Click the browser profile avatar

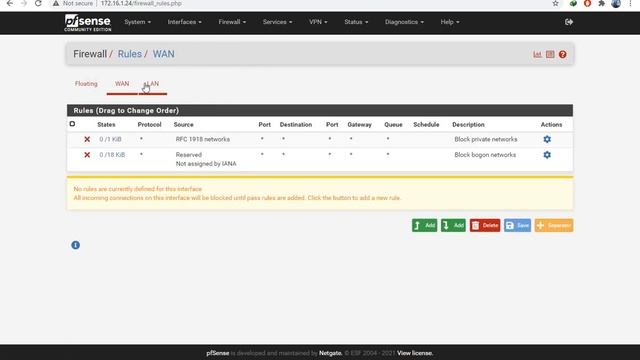click(x=616, y=3)
